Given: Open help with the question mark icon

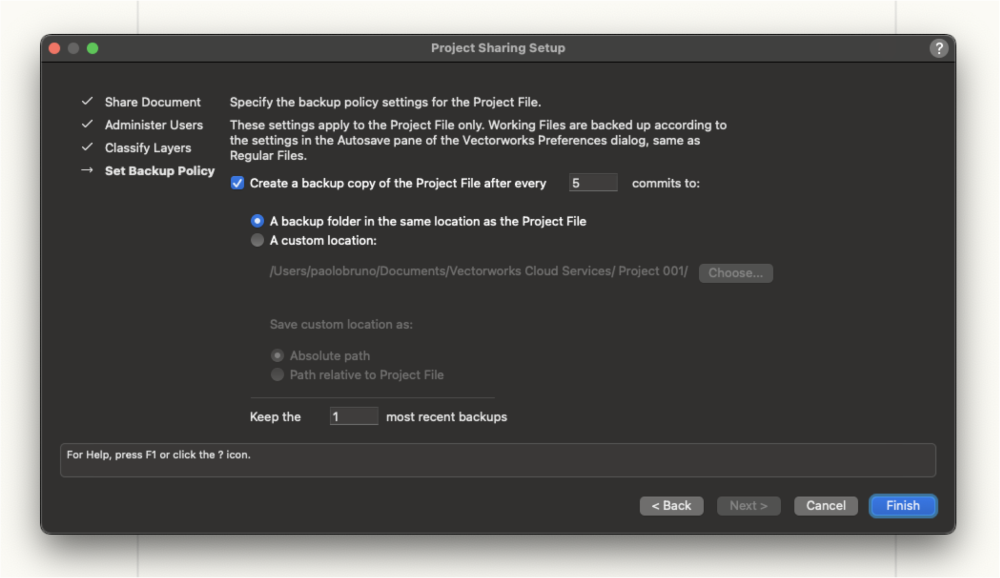Looking at the screenshot, I should tap(938, 48).
